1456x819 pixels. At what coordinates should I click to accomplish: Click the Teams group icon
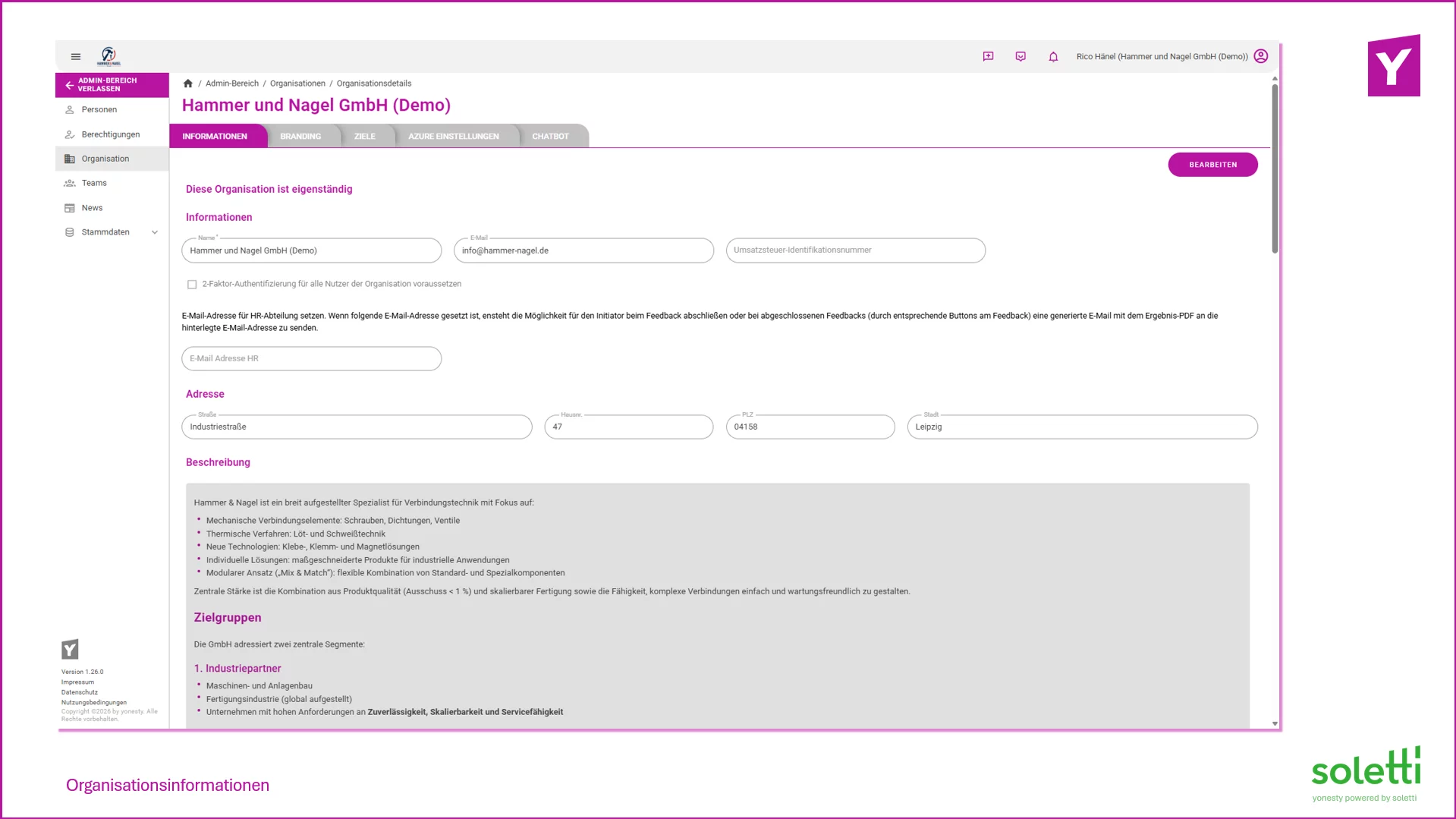coord(70,183)
